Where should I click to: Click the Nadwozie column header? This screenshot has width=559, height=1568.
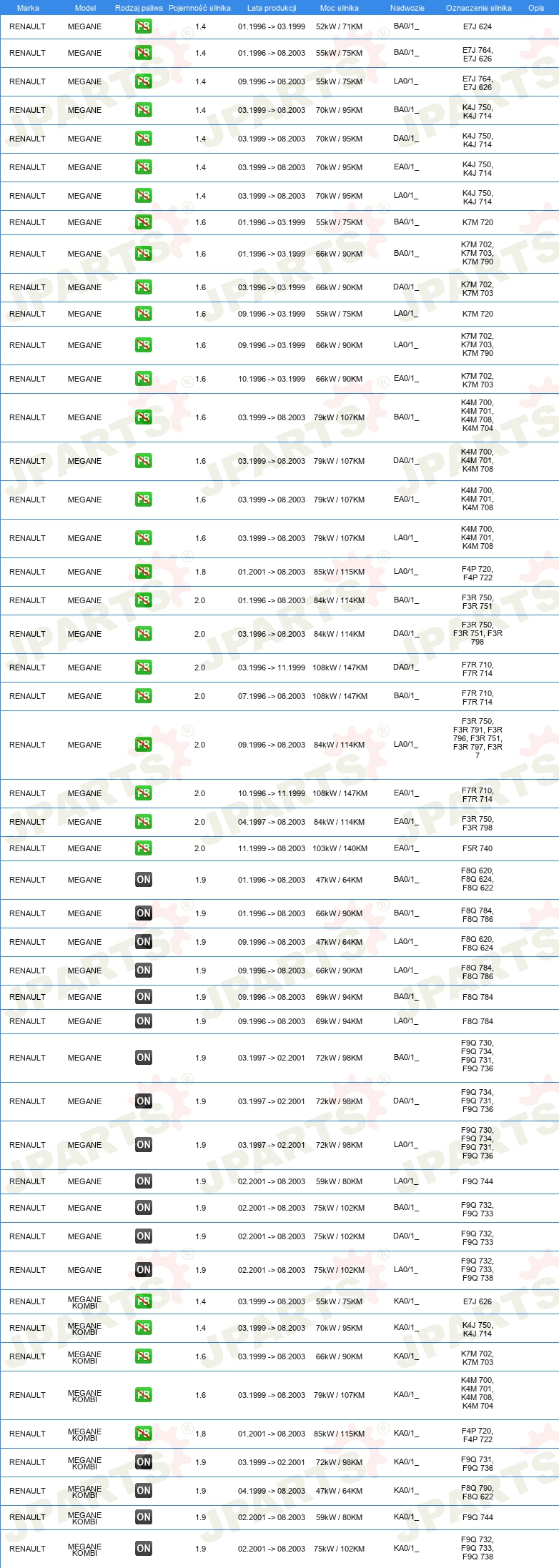pyautogui.click(x=407, y=8)
